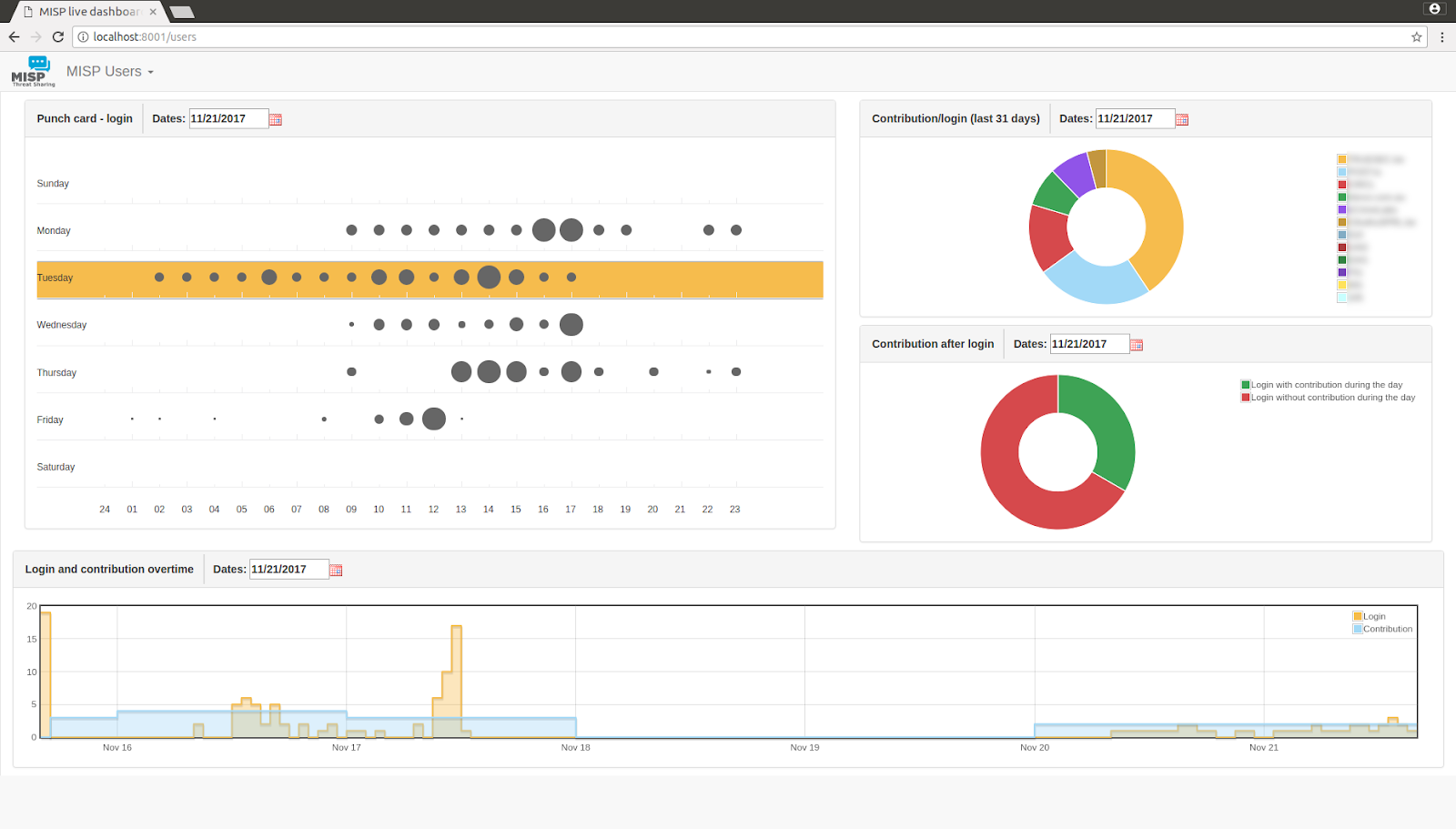Screen dimensions: 1456x829
Task: Click the user account icon top right
Action: [1434, 8]
